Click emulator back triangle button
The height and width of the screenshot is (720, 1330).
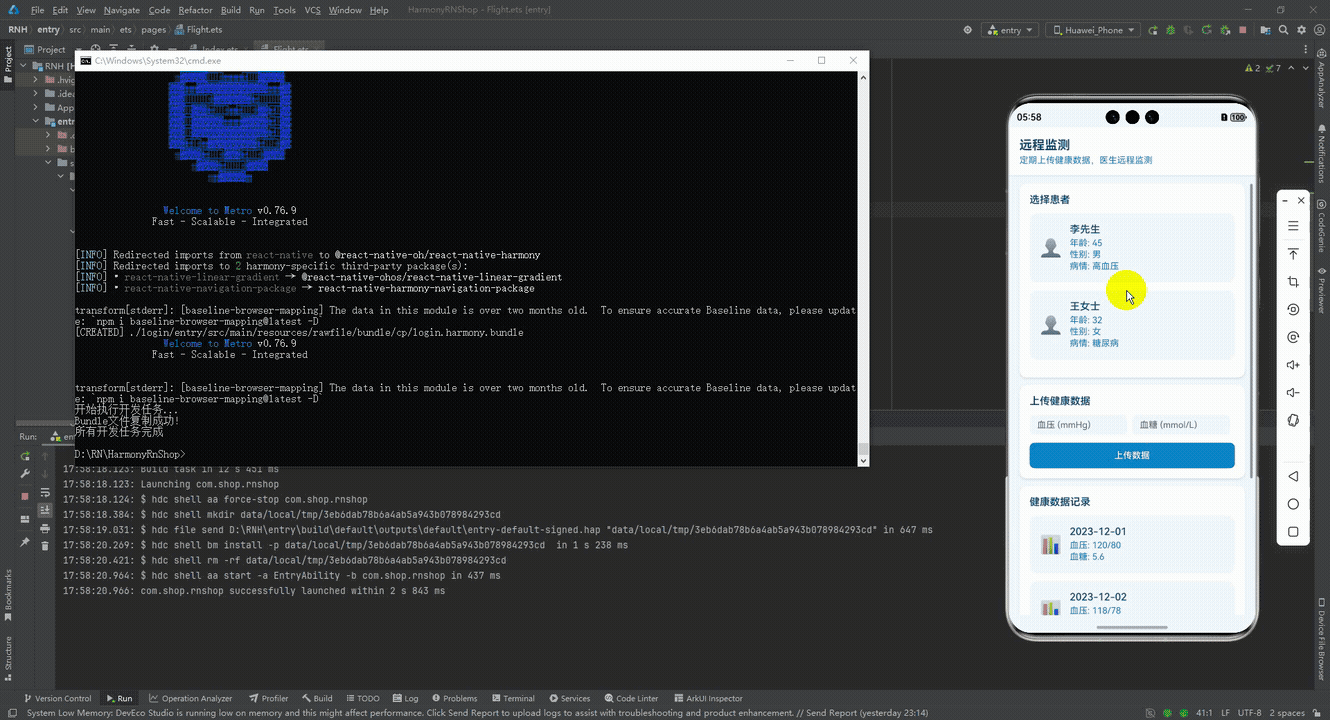point(1293,477)
